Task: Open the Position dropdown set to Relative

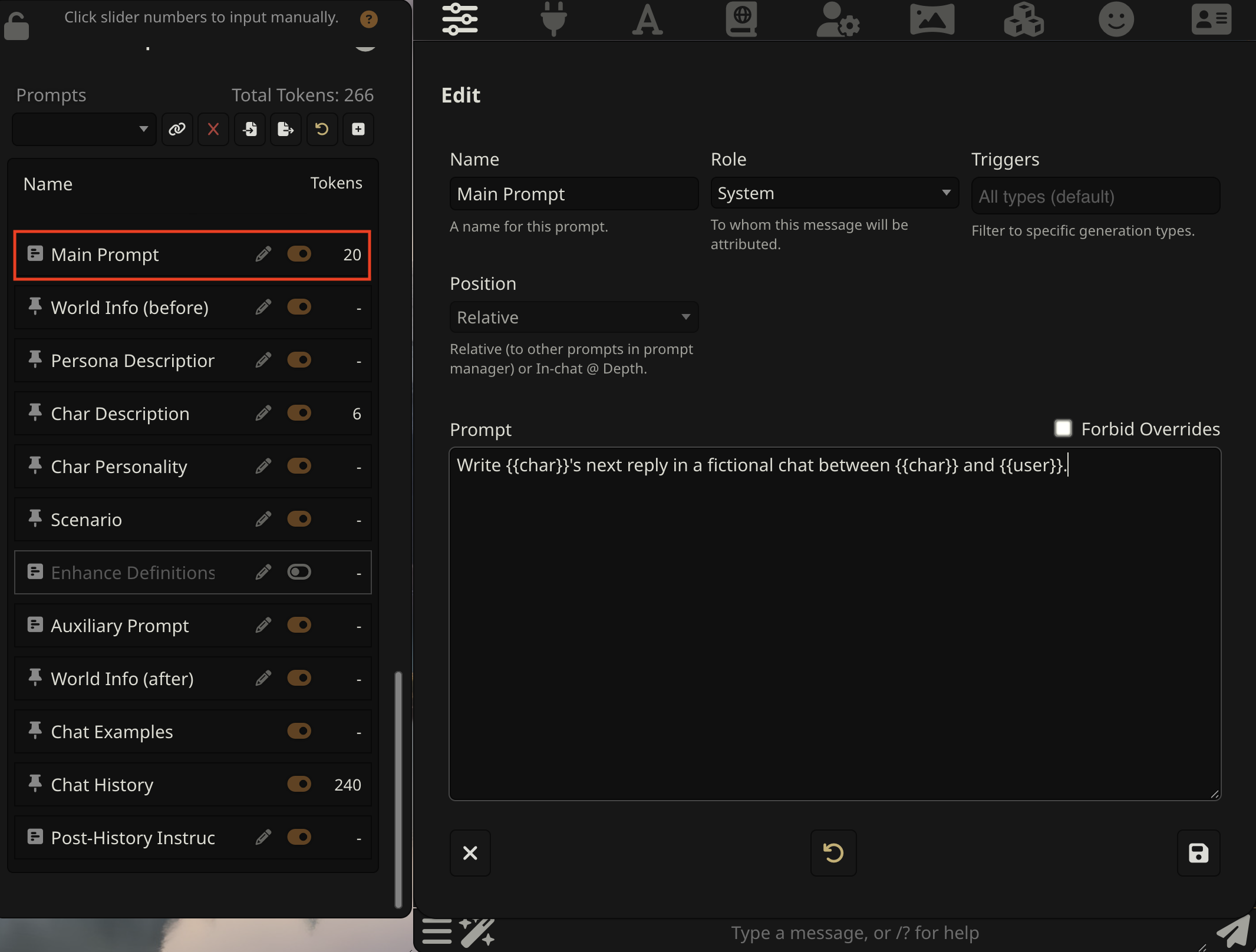Action: [573, 318]
